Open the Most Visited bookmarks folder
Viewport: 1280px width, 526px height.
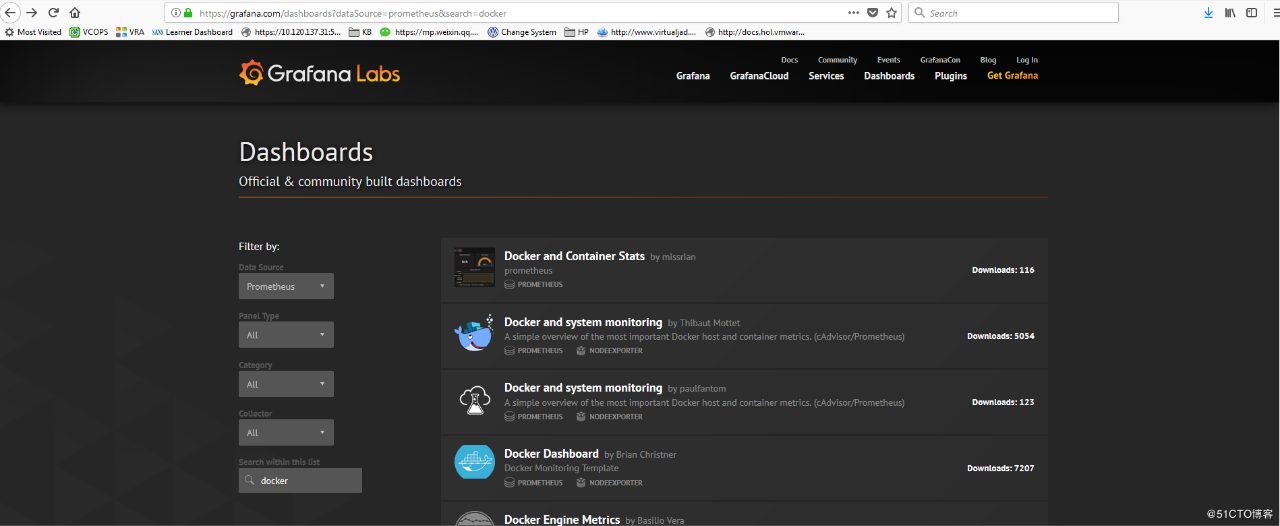pyautogui.click(x=33, y=32)
